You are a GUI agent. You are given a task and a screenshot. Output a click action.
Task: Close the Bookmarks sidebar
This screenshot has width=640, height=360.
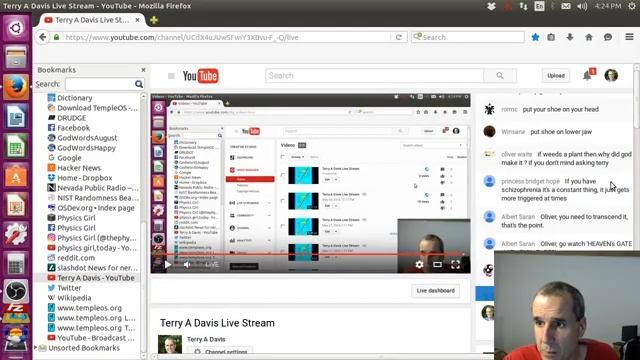coord(143,70)
